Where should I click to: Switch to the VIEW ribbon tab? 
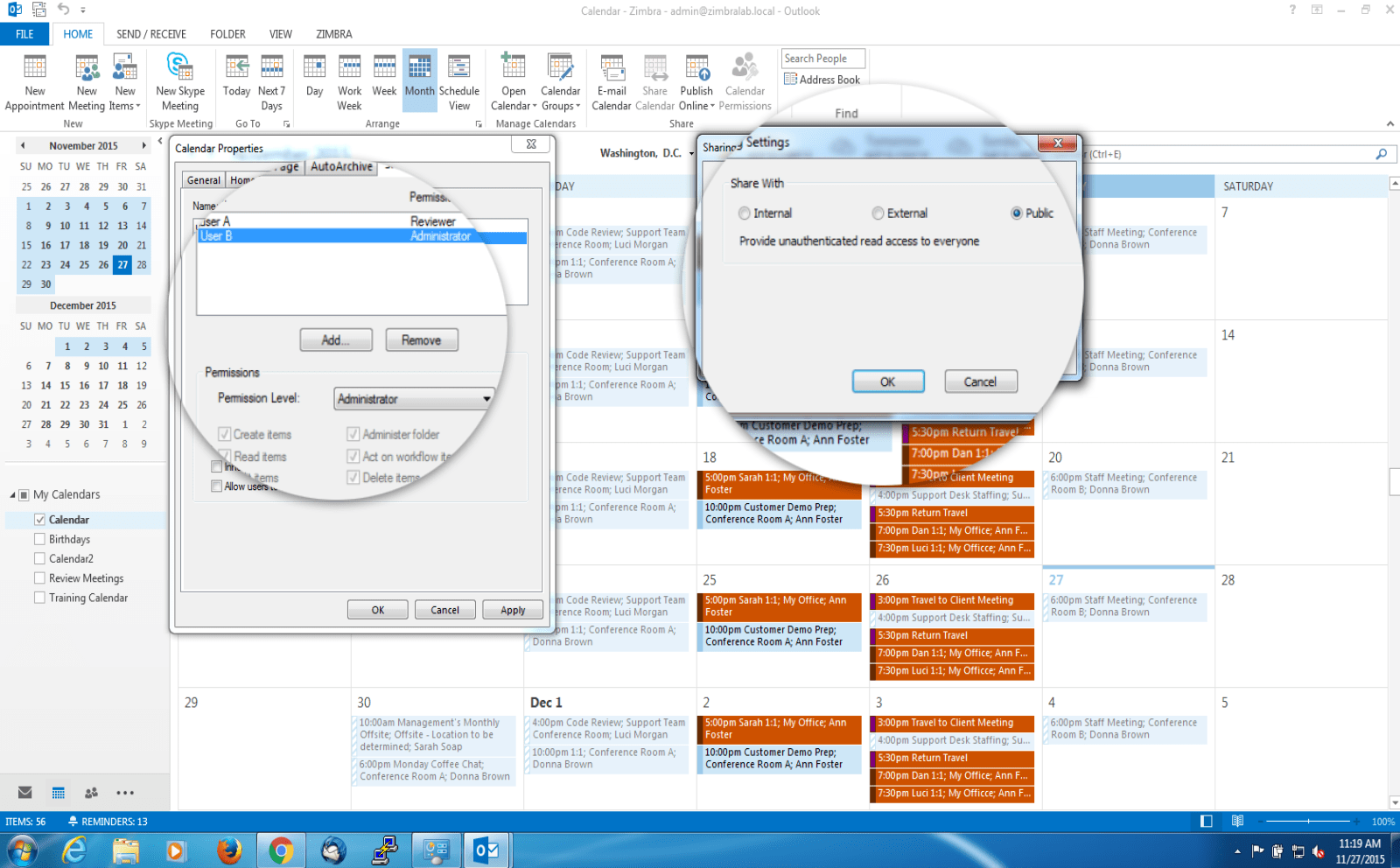coord(281,34)
